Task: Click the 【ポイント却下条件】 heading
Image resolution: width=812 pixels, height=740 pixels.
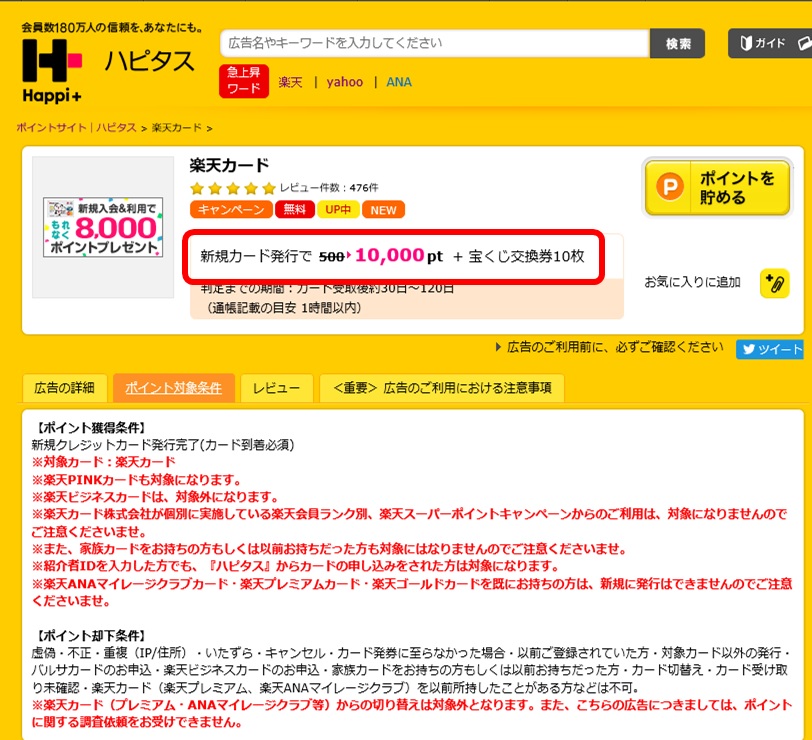Action: pos(91,636)
